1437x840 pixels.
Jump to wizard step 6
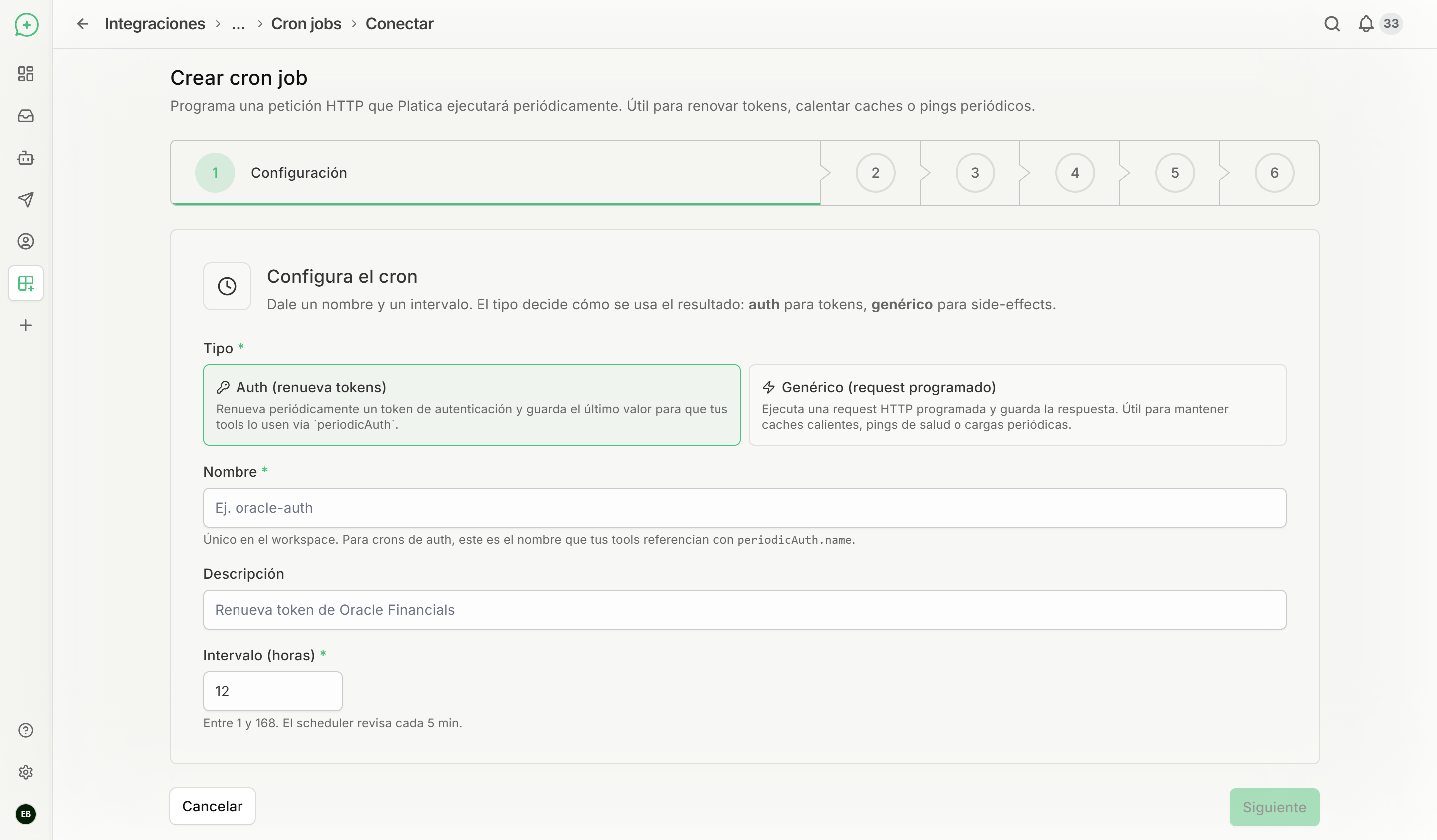1274,173
